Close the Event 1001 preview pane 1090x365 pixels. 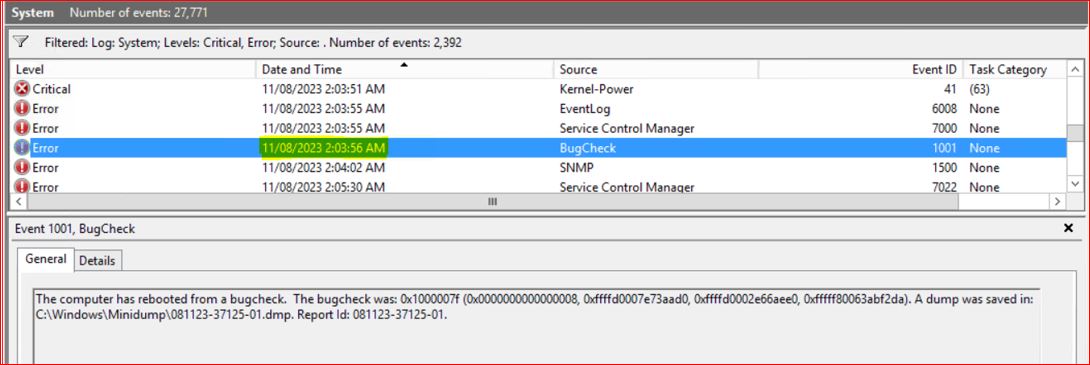[1069, 228]
